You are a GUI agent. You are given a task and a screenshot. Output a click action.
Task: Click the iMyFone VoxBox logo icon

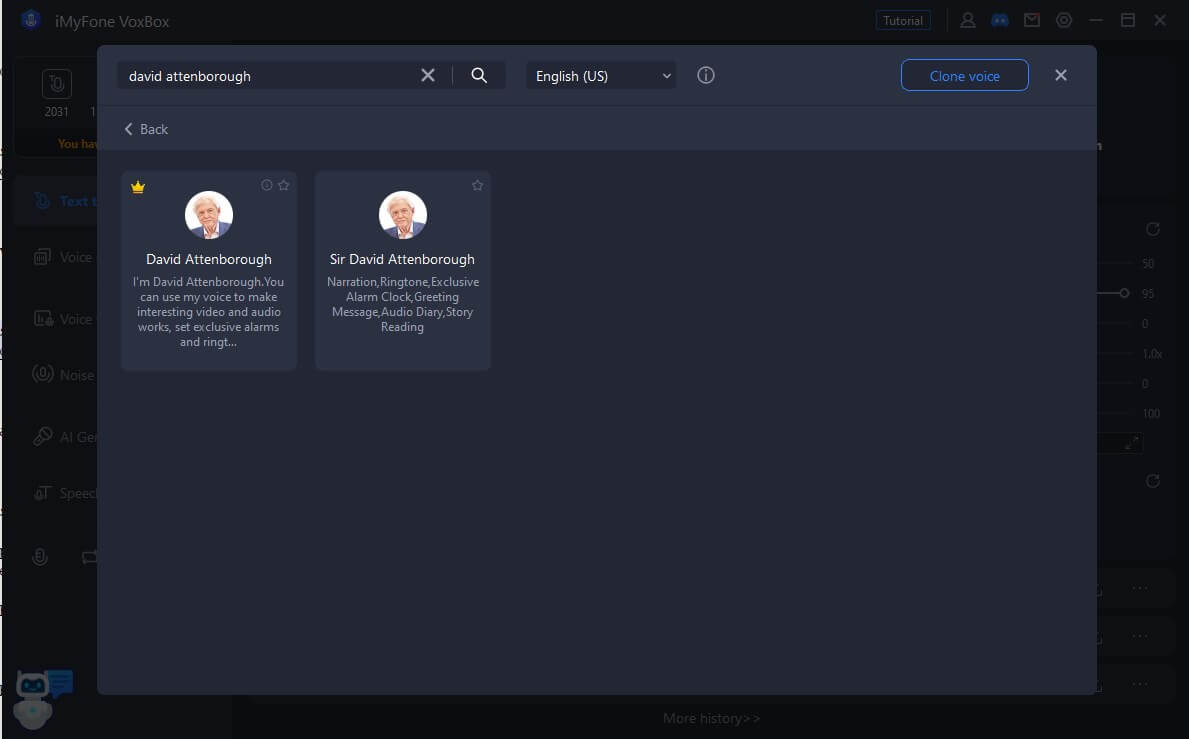[x=30, y=20]
